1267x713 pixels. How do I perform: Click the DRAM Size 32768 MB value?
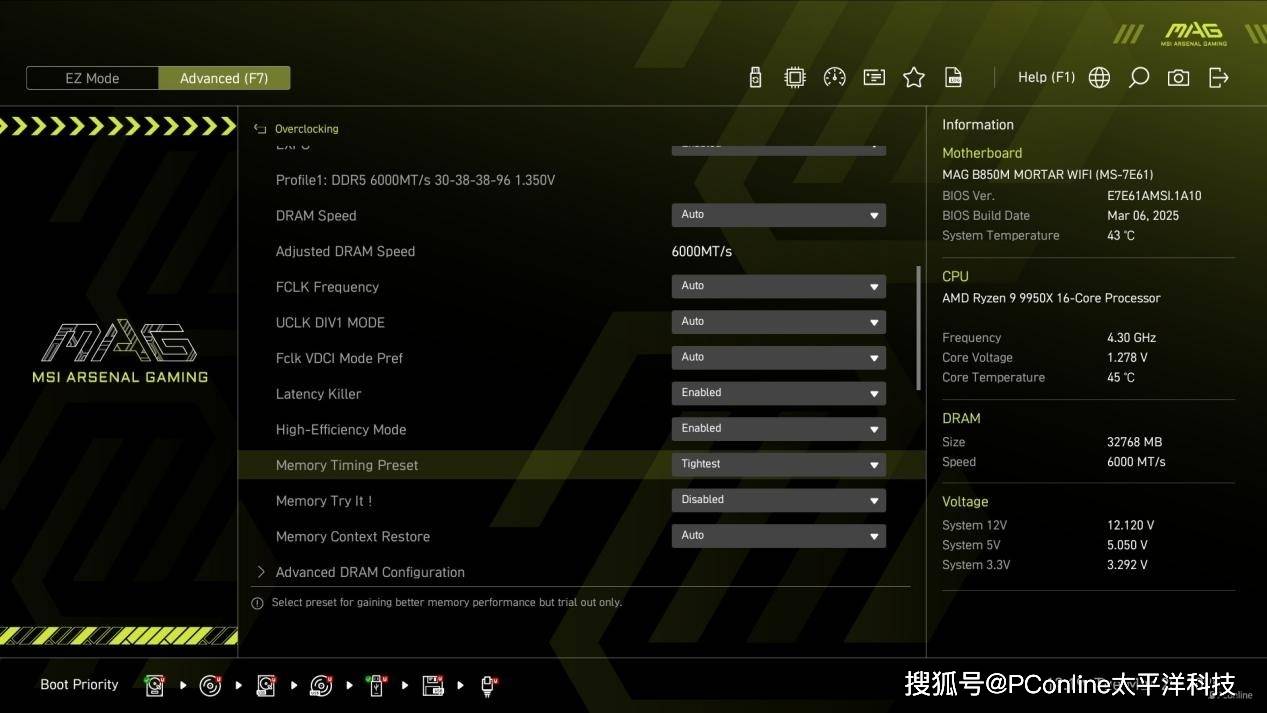[x=1134, y=442]
